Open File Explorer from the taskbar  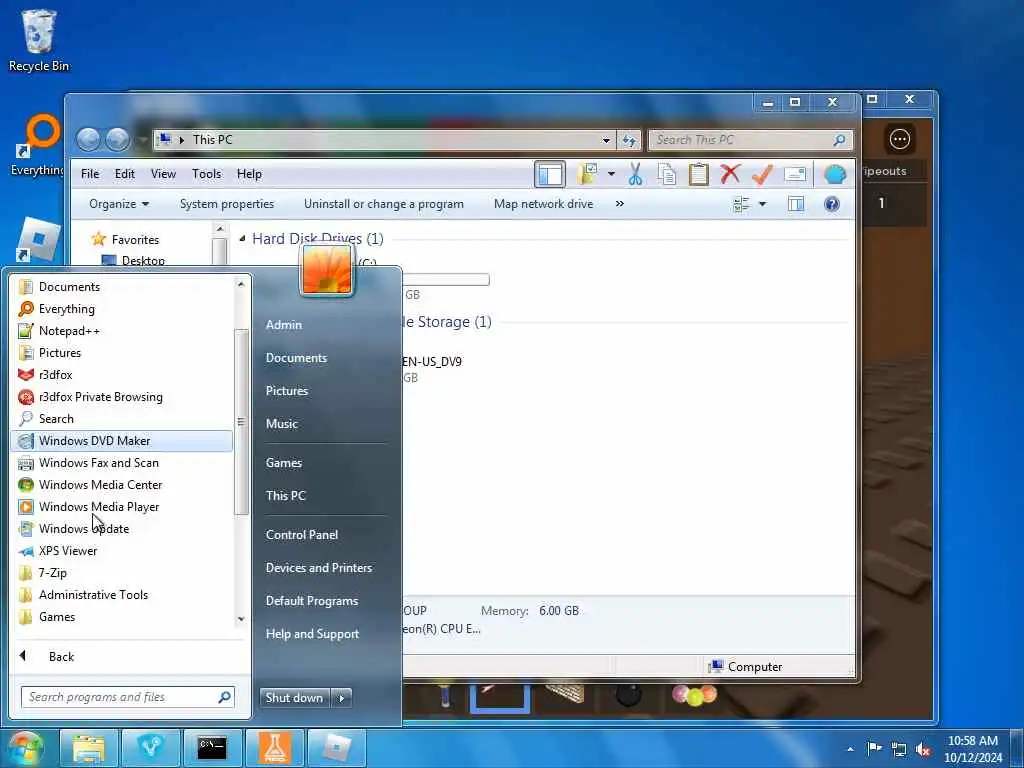click(89, 748)
